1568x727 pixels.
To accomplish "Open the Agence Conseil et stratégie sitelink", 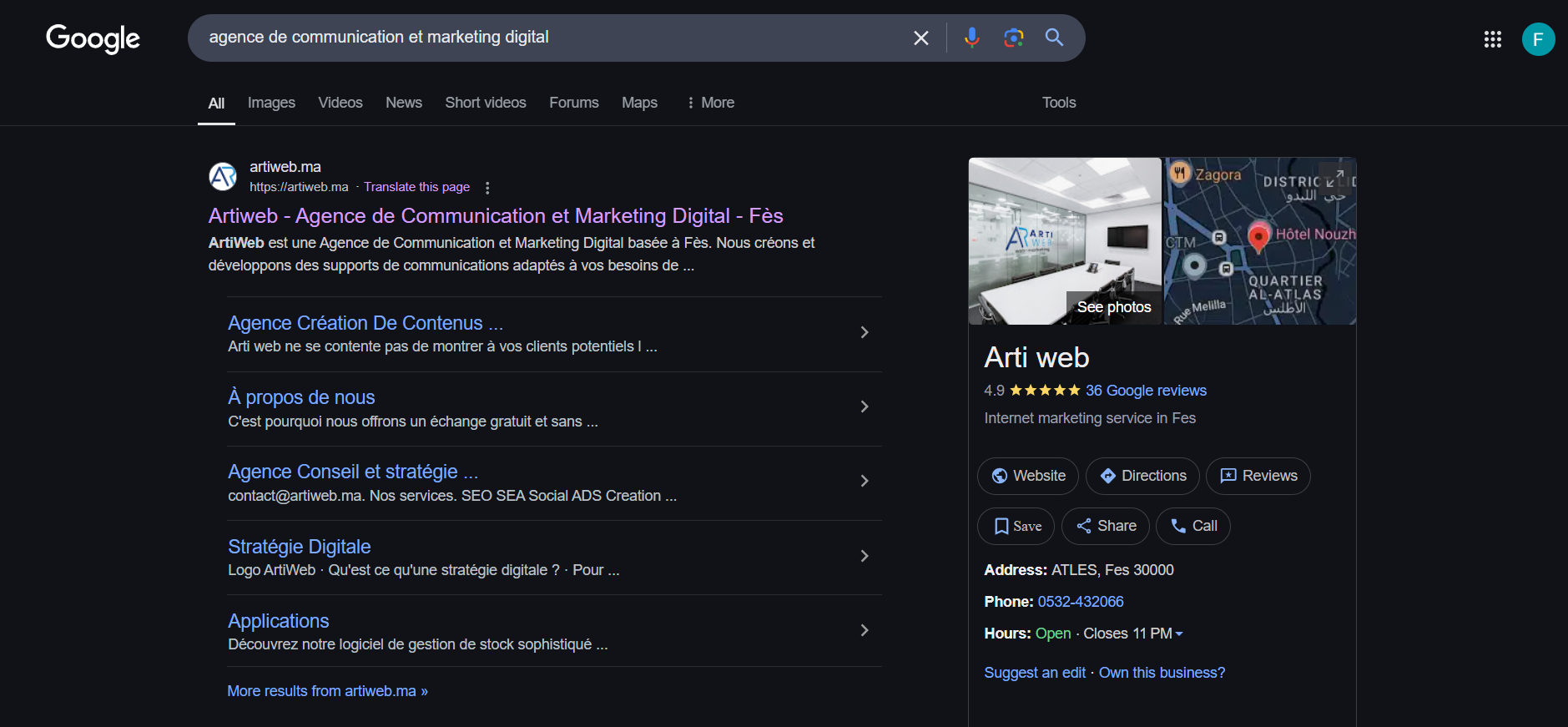I will (353, 472).
